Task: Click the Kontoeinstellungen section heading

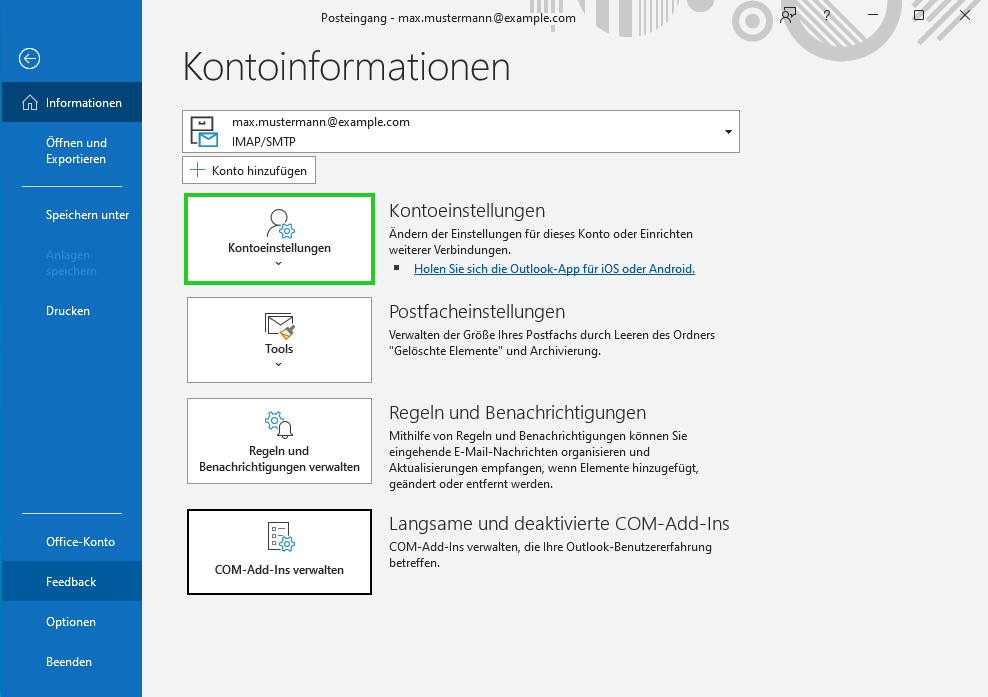Action: click(x=467, y=210)
